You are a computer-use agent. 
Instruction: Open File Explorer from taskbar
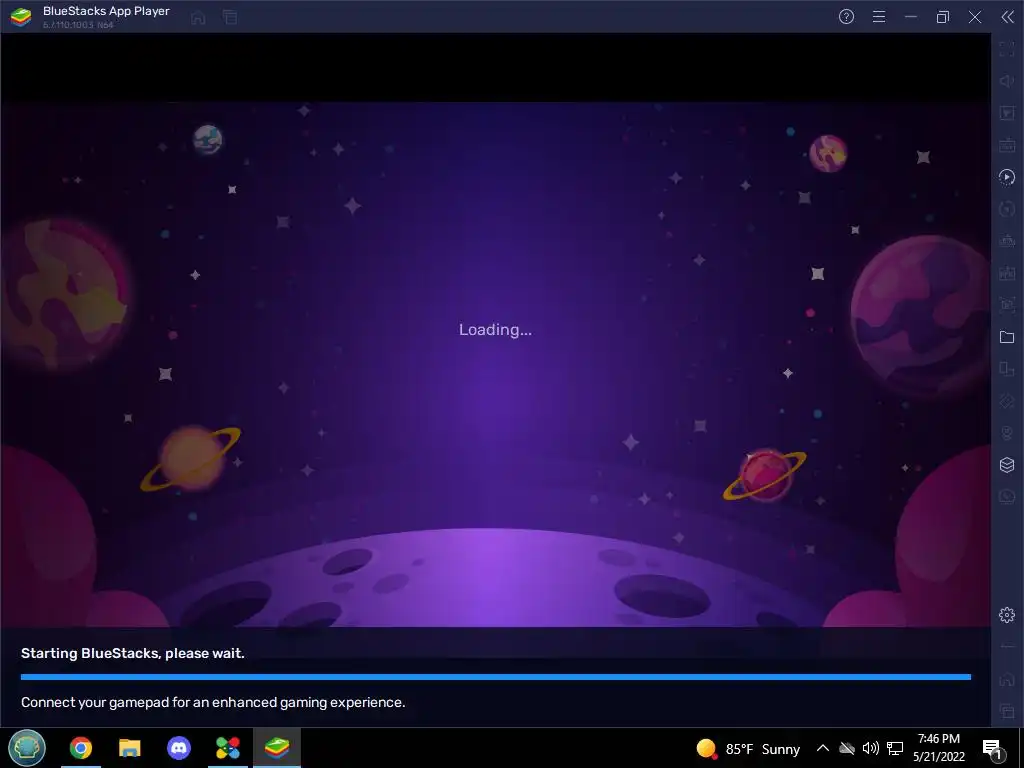point(129,748)
